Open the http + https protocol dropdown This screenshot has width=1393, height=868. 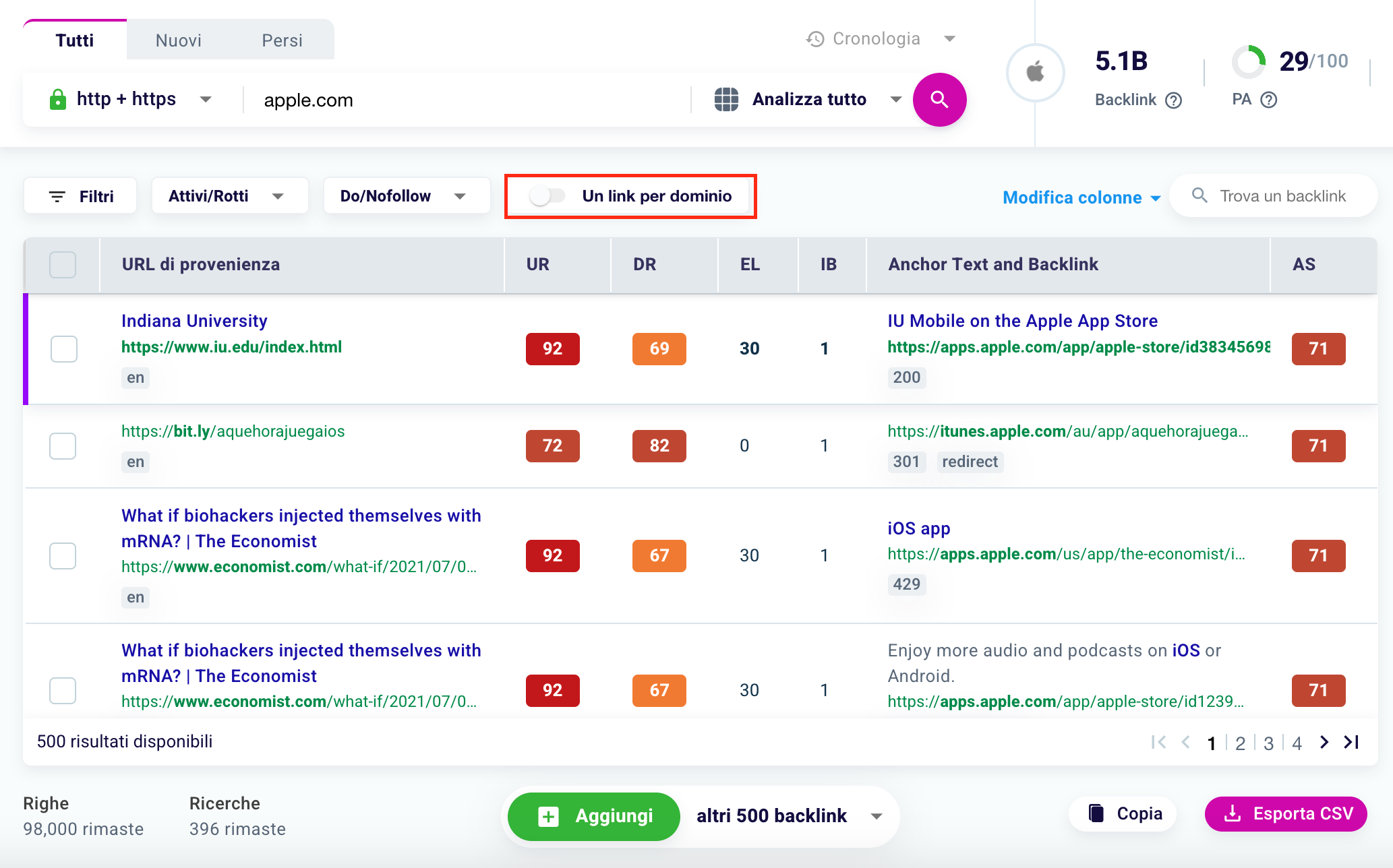[x=131, y=99]
